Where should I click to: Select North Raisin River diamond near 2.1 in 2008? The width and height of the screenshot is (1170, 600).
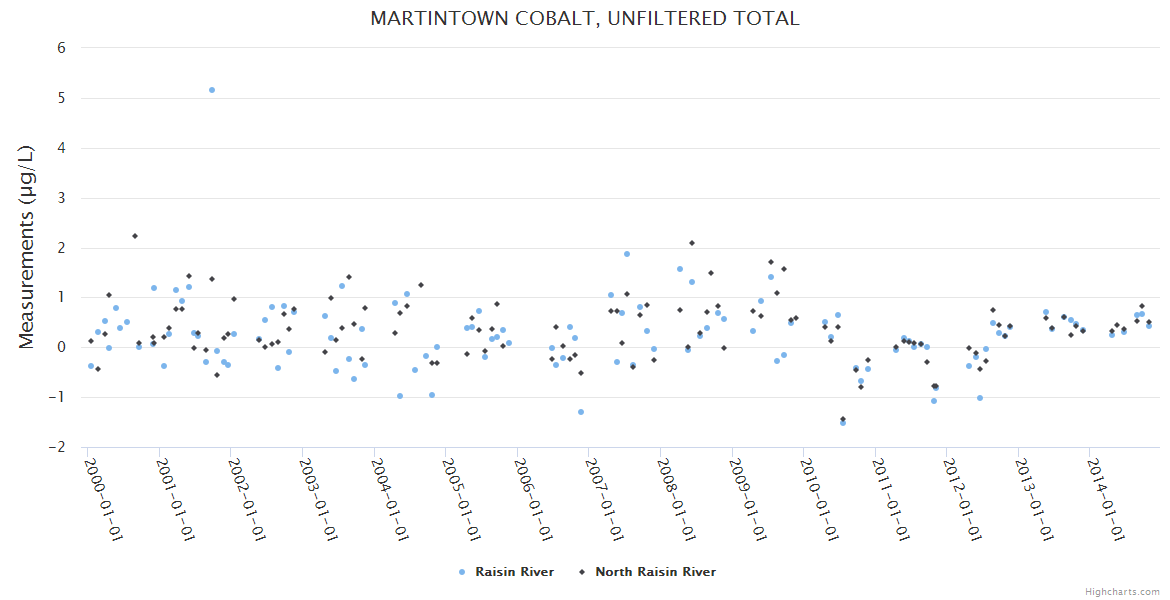tap(692, 243)
